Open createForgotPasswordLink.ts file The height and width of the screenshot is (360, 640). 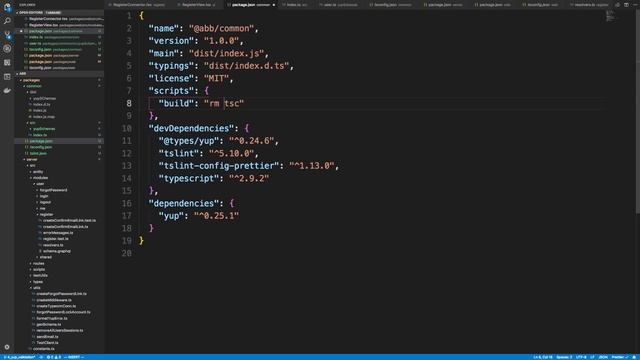coord(61,294)
